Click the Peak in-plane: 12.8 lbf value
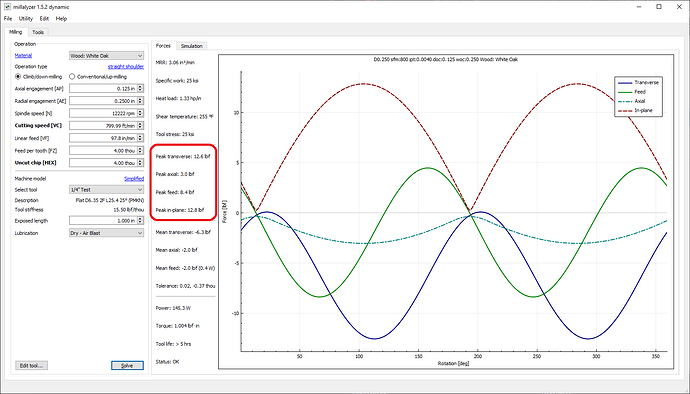 point(180,210)
